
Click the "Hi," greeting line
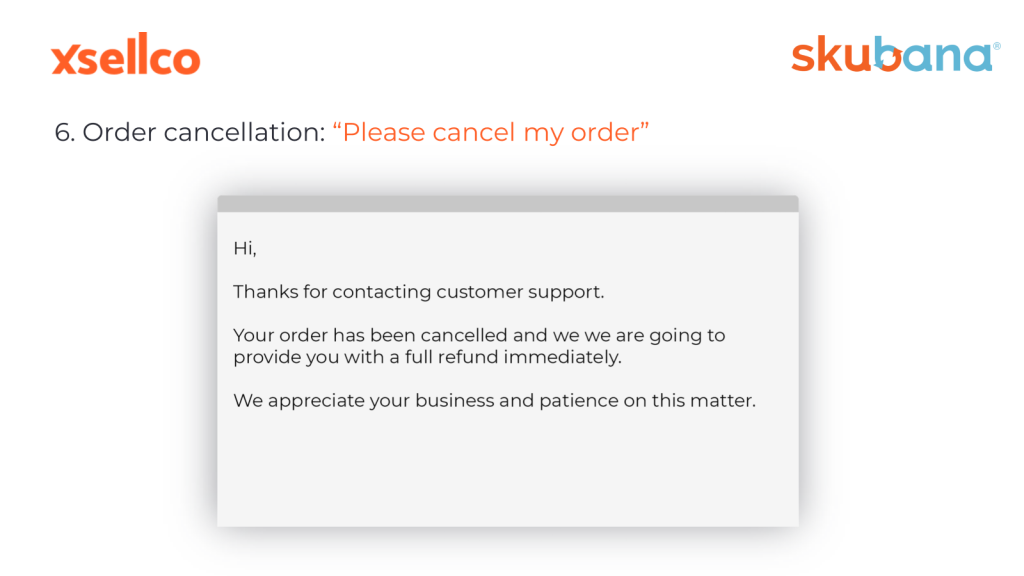tap(245, 248)
